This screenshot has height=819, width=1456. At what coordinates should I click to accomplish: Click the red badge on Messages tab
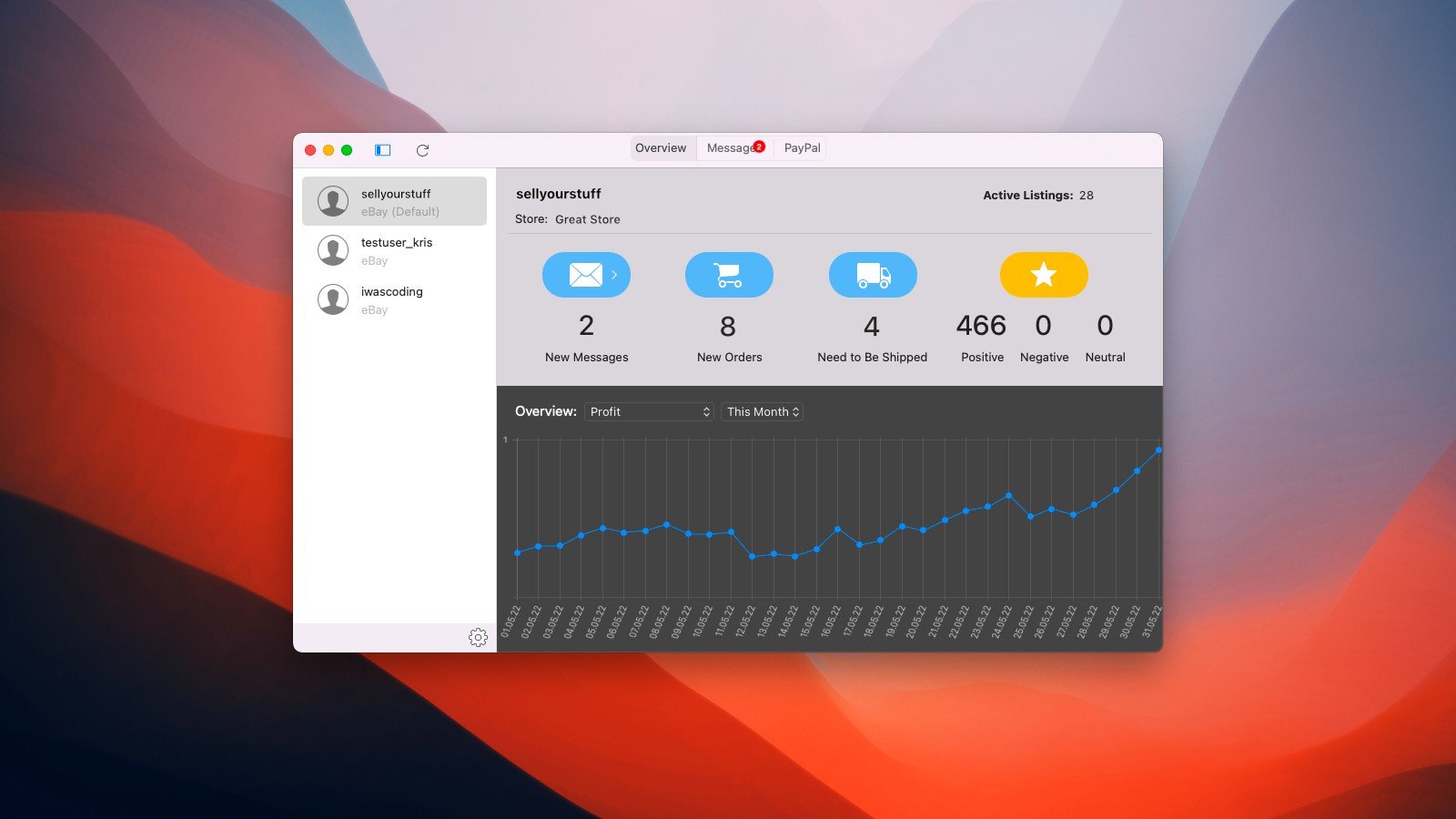point(760,147)
